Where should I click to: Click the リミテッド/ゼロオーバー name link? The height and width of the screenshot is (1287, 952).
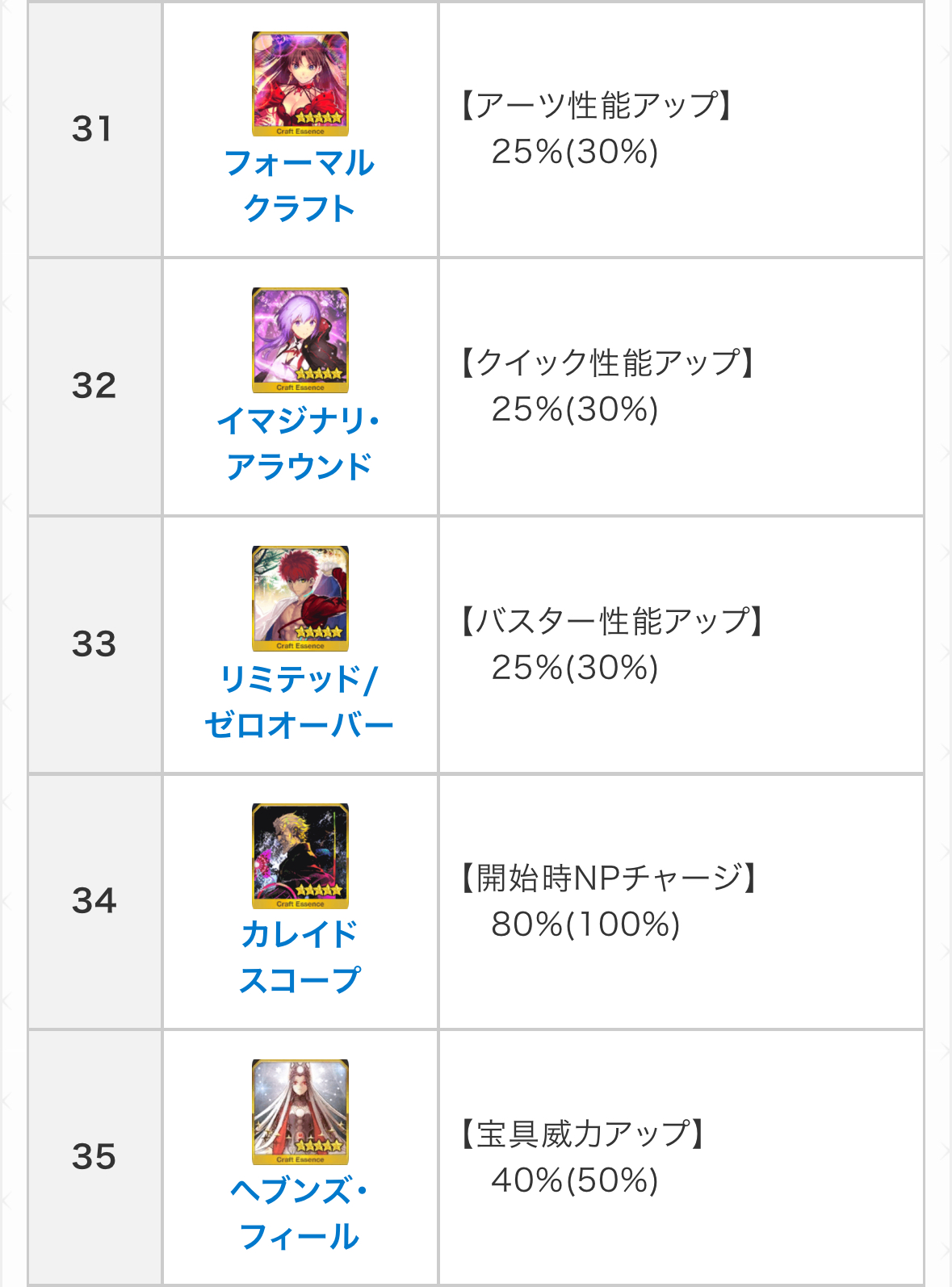[x=300, y=702]
